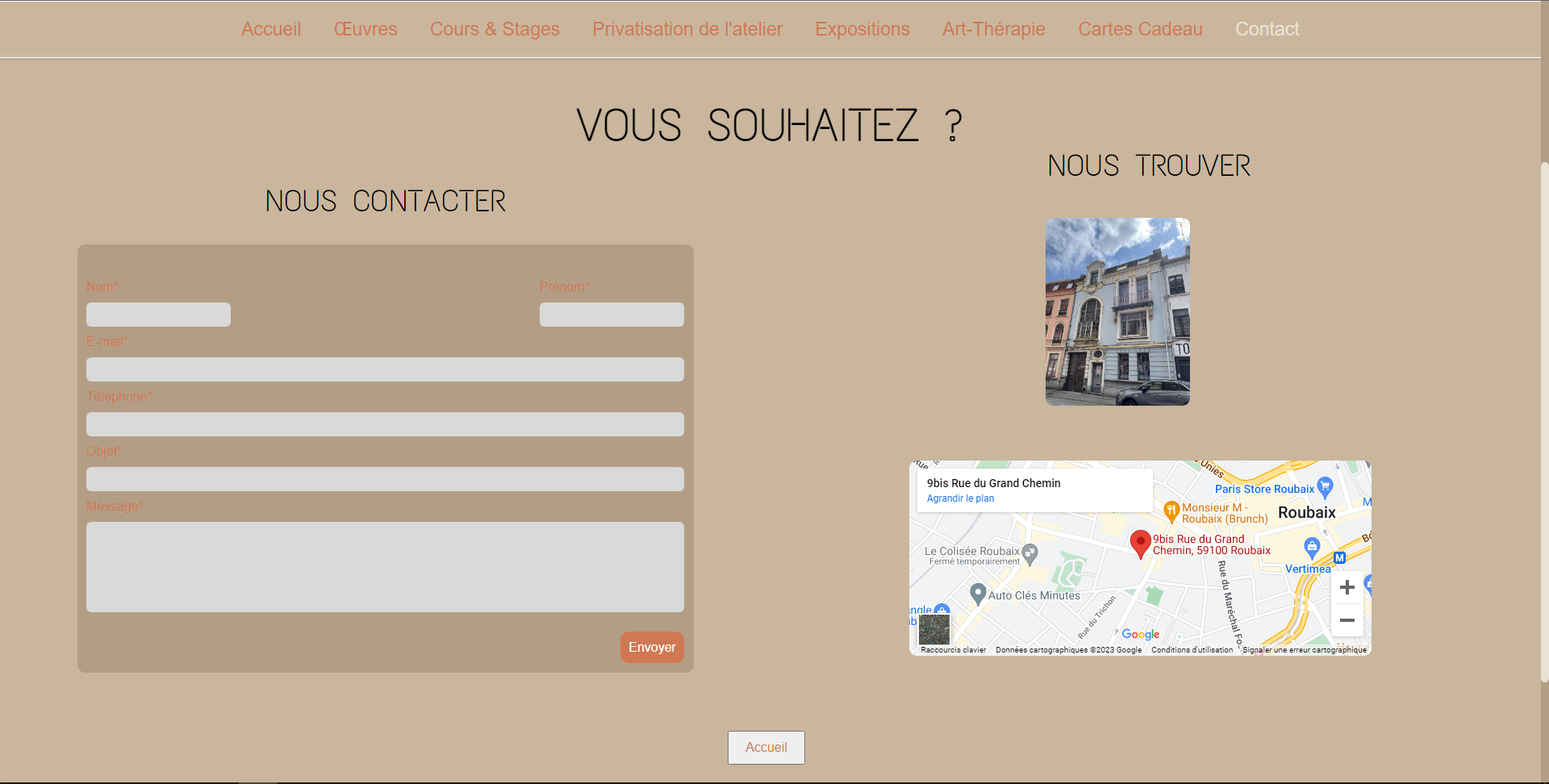The height and width of the screenshot is (784, 1549).
Task: Click the building photo thumbnail
Action: [x=1117, y=311]
